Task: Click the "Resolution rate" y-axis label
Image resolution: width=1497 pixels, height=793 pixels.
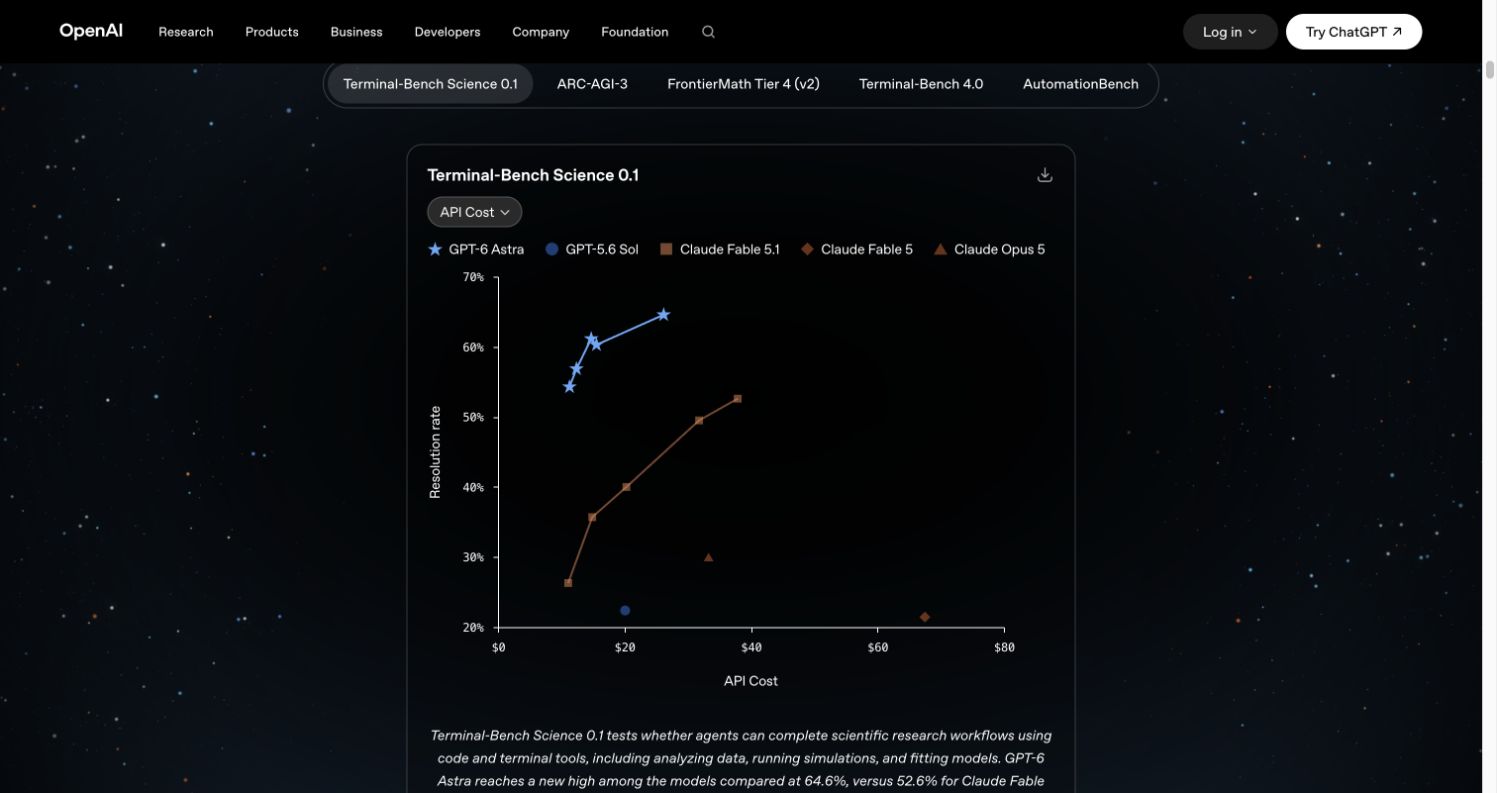Action: pos(435,452)
